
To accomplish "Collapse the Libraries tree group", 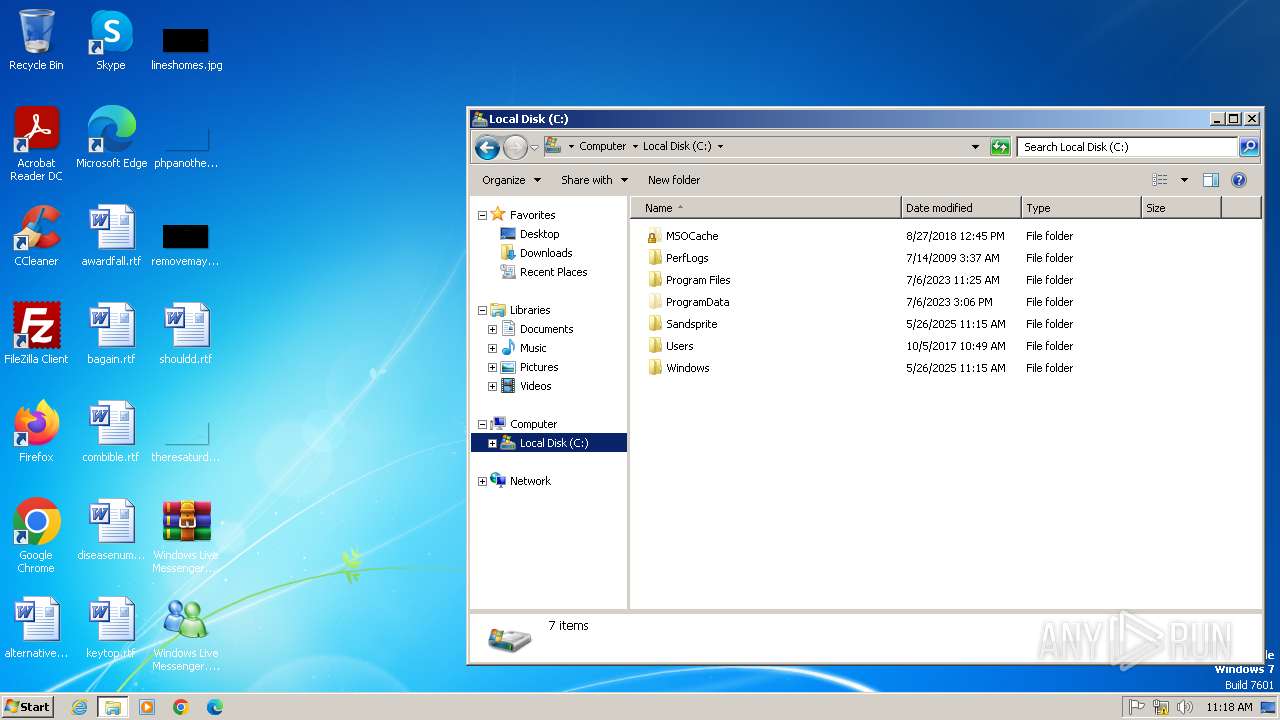I will click(x=482, y=310).
